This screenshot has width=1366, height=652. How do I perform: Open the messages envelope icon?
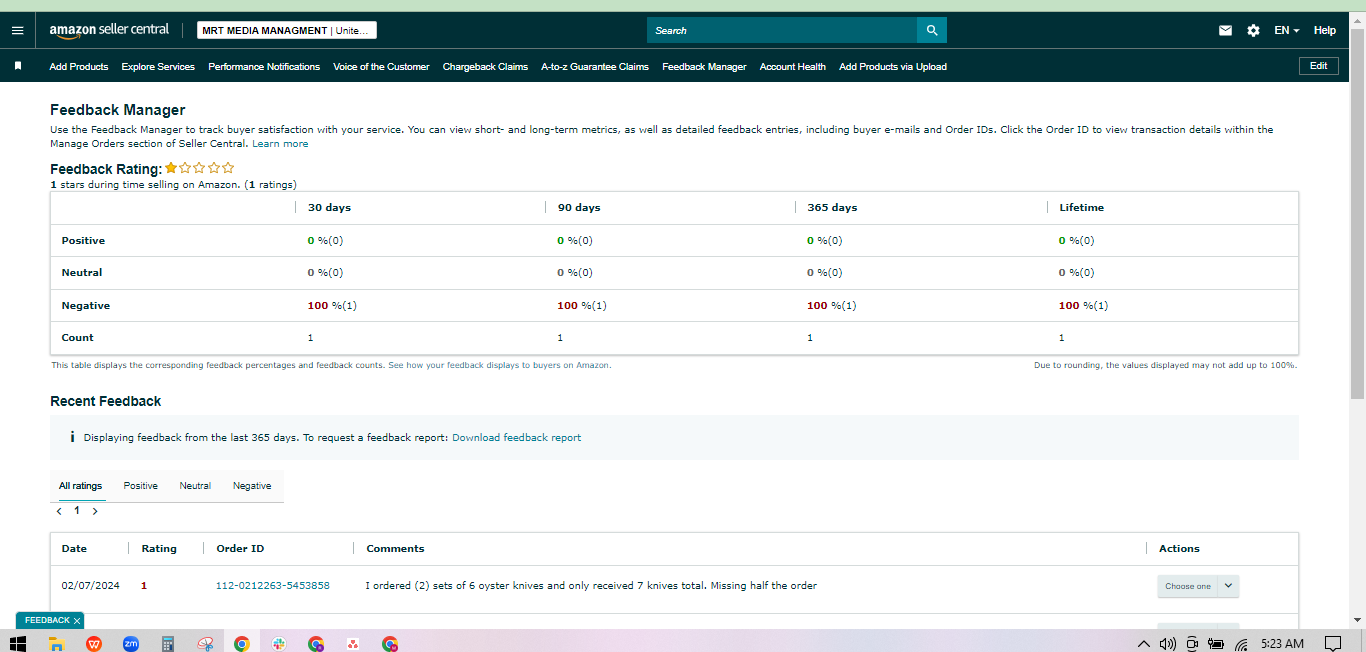pyautogui.click(x=1225, y=30)
